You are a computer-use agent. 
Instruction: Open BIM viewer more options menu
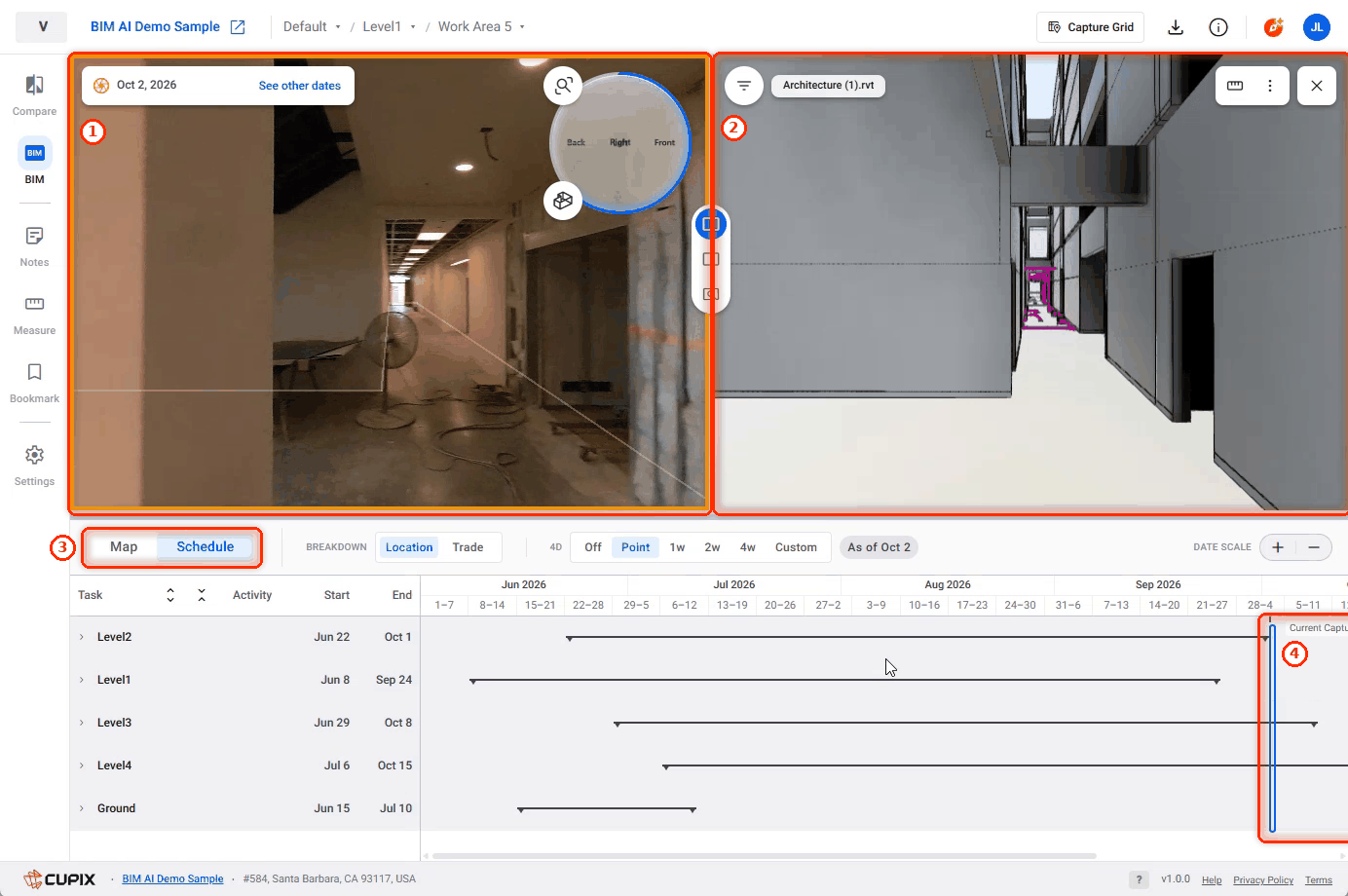tap(1270, 86)
